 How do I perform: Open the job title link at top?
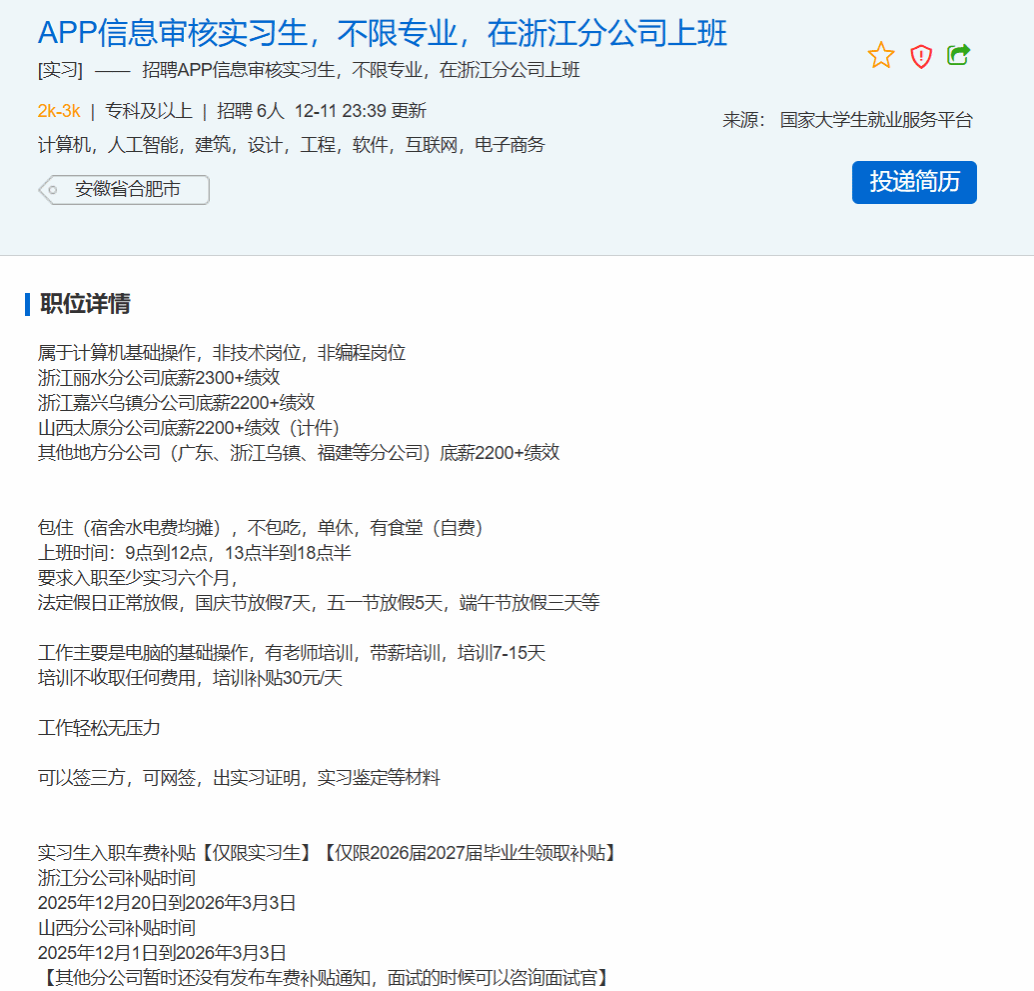coord(382,33)
